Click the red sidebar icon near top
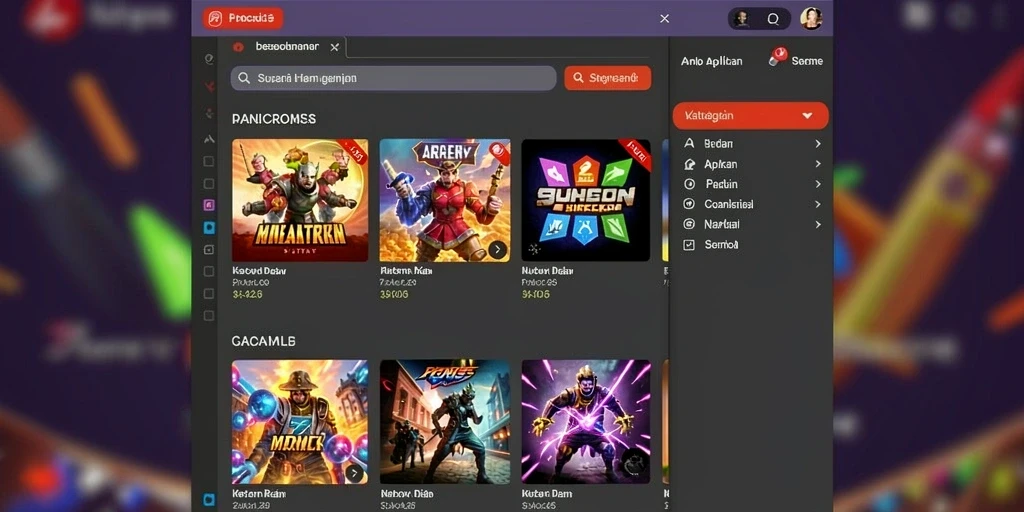Image resolution: width=1024 pixels, height=512 pixels. tap(209, 86)
